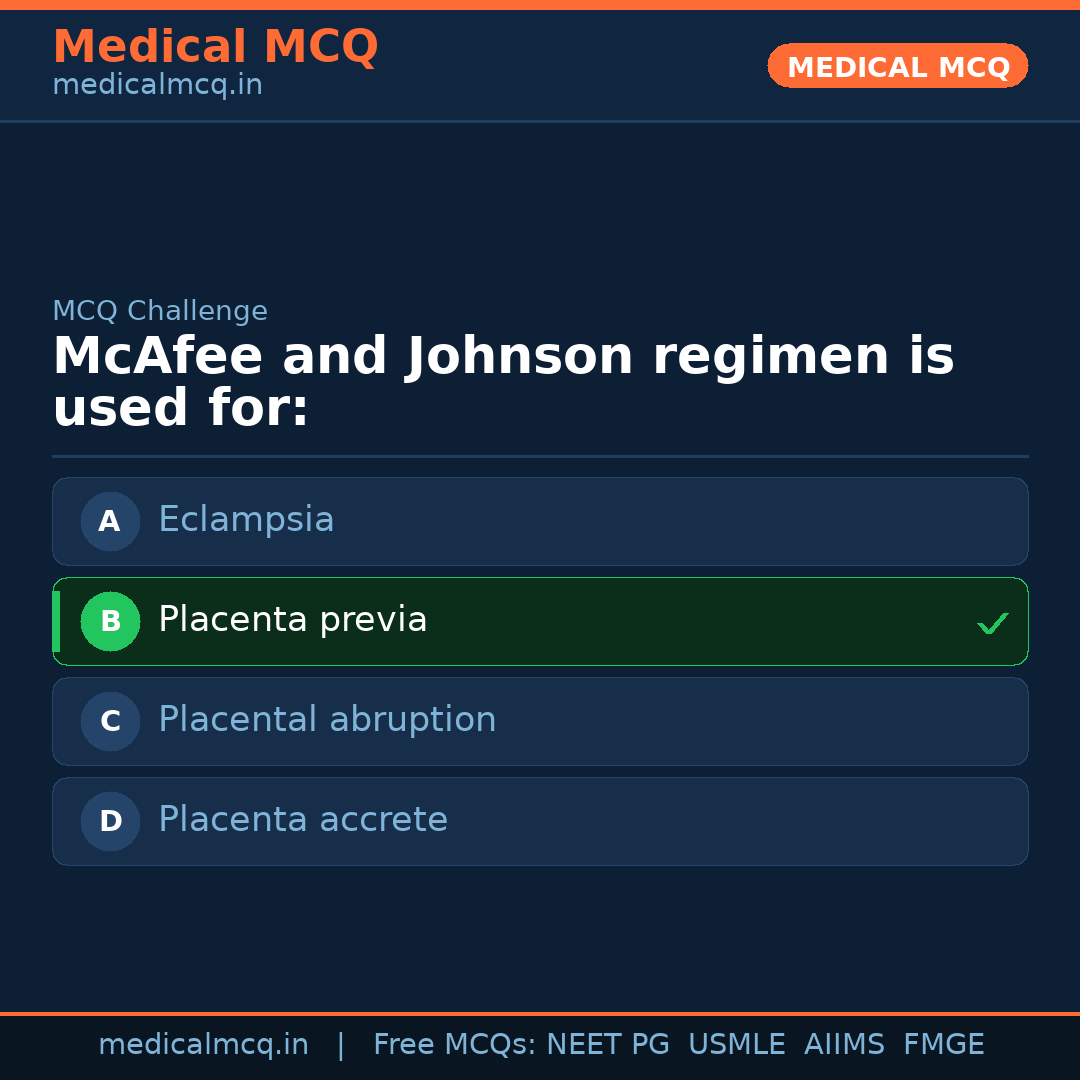Viewport: 1080px width, 1080px height.
Task: Click the orange Medical MCQ logo text
Action: coord(215,46)
